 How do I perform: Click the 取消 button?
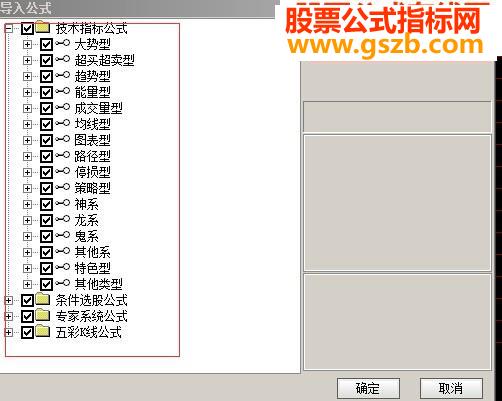click(451, 388)
